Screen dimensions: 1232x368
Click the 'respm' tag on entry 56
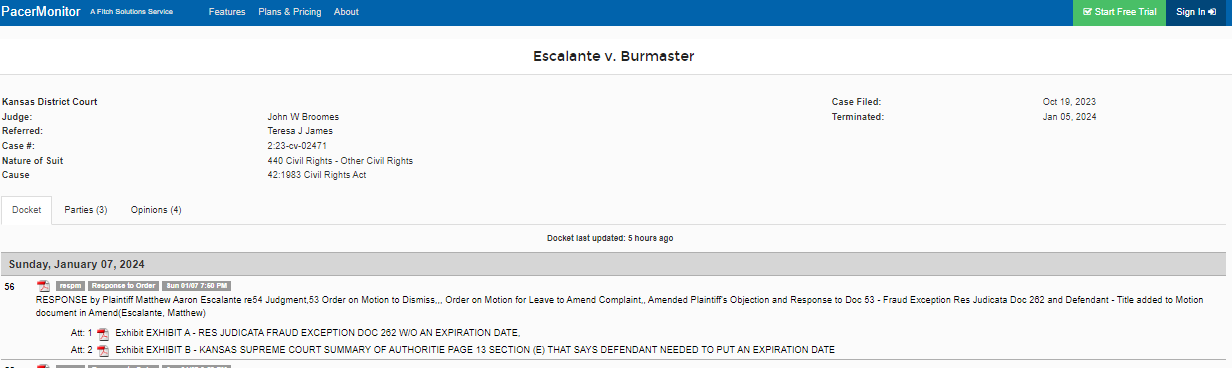[x=69, y=286]
